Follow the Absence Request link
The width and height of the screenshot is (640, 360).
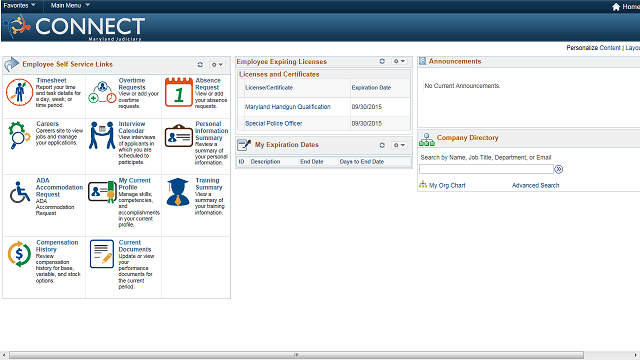tap(208, 84)
